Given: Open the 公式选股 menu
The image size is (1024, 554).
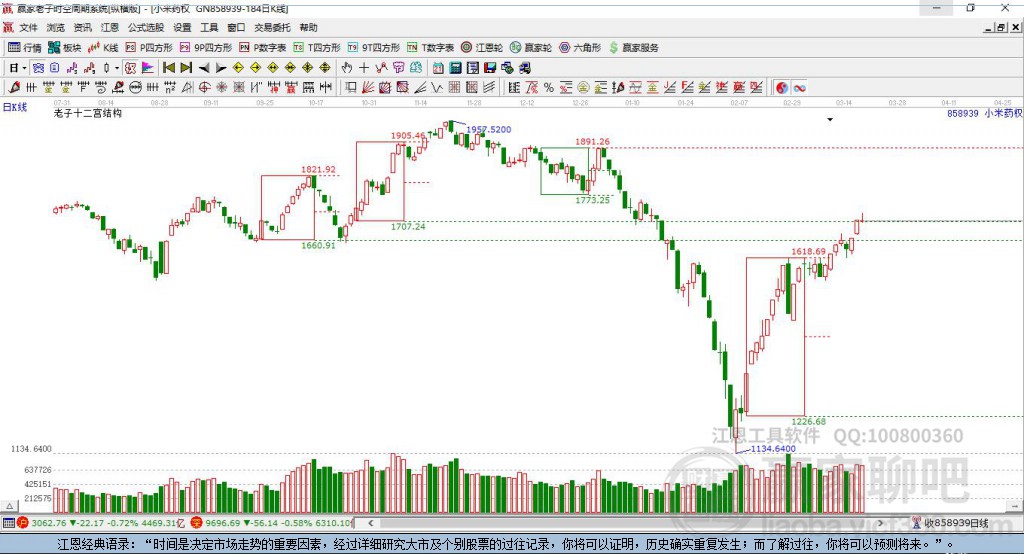Looking at the screenshot, I should [146, 27].
